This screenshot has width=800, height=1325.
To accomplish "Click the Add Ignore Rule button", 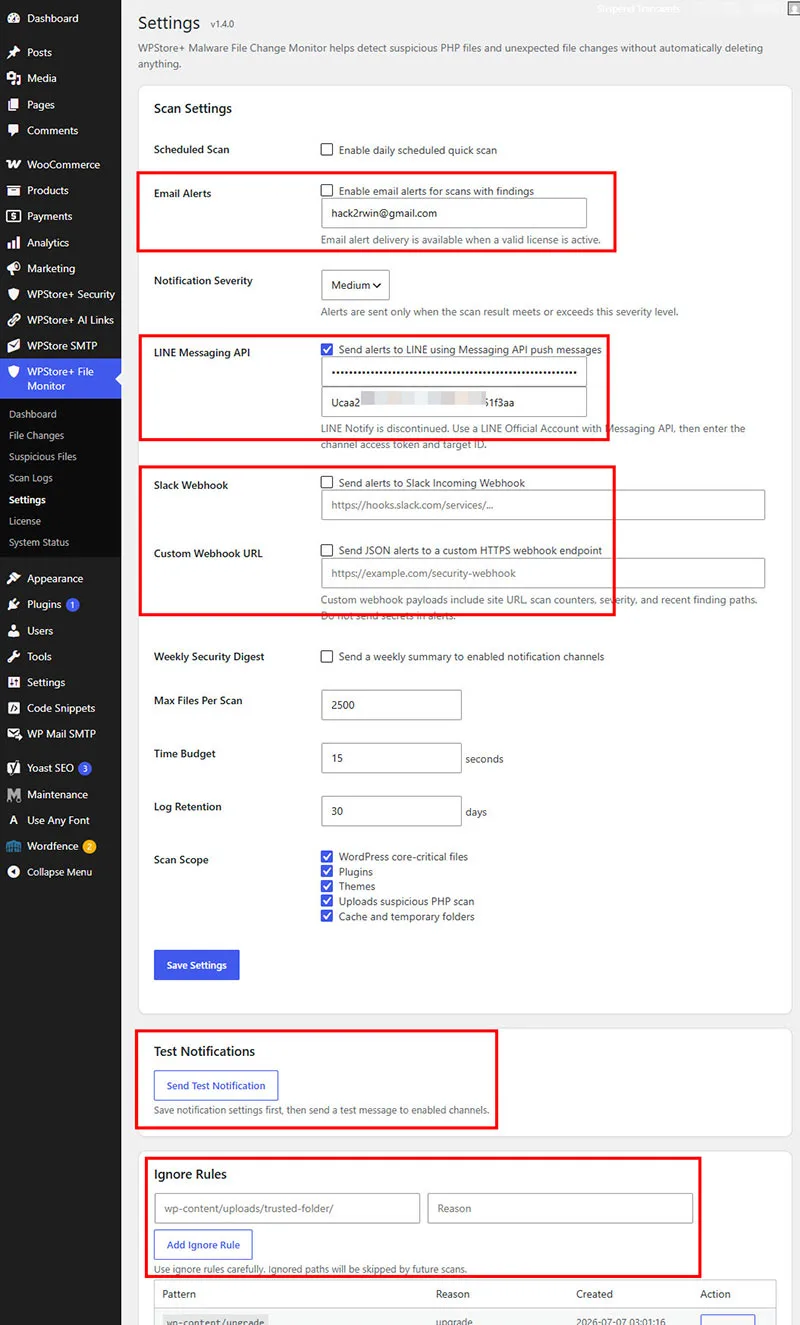I will point(203,1245).
